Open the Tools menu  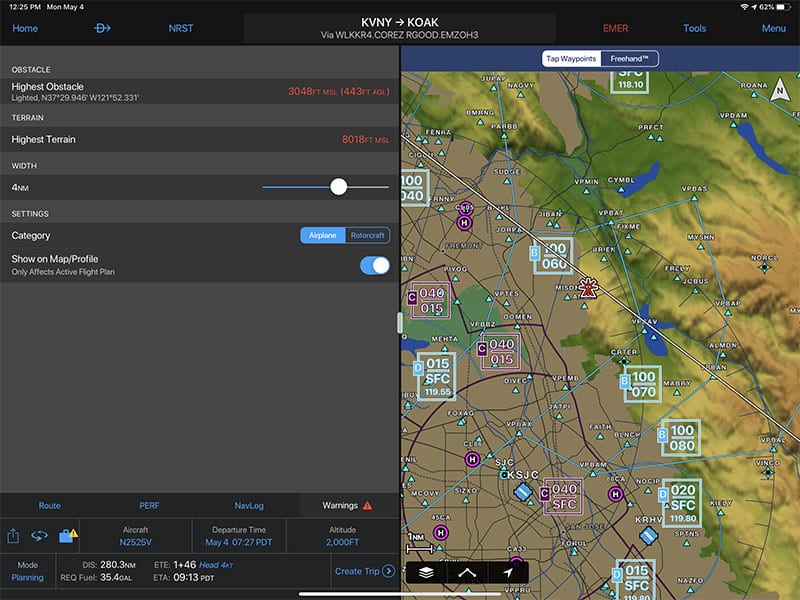(x=695, y=29)
